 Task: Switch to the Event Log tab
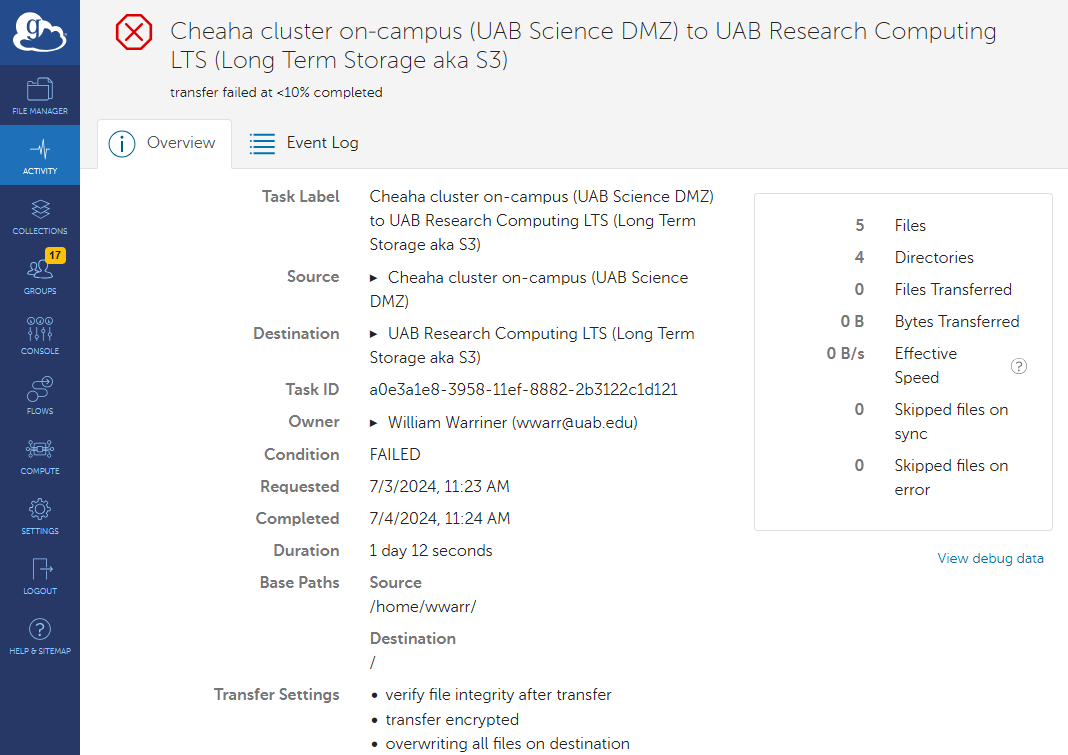click(304, 143)
